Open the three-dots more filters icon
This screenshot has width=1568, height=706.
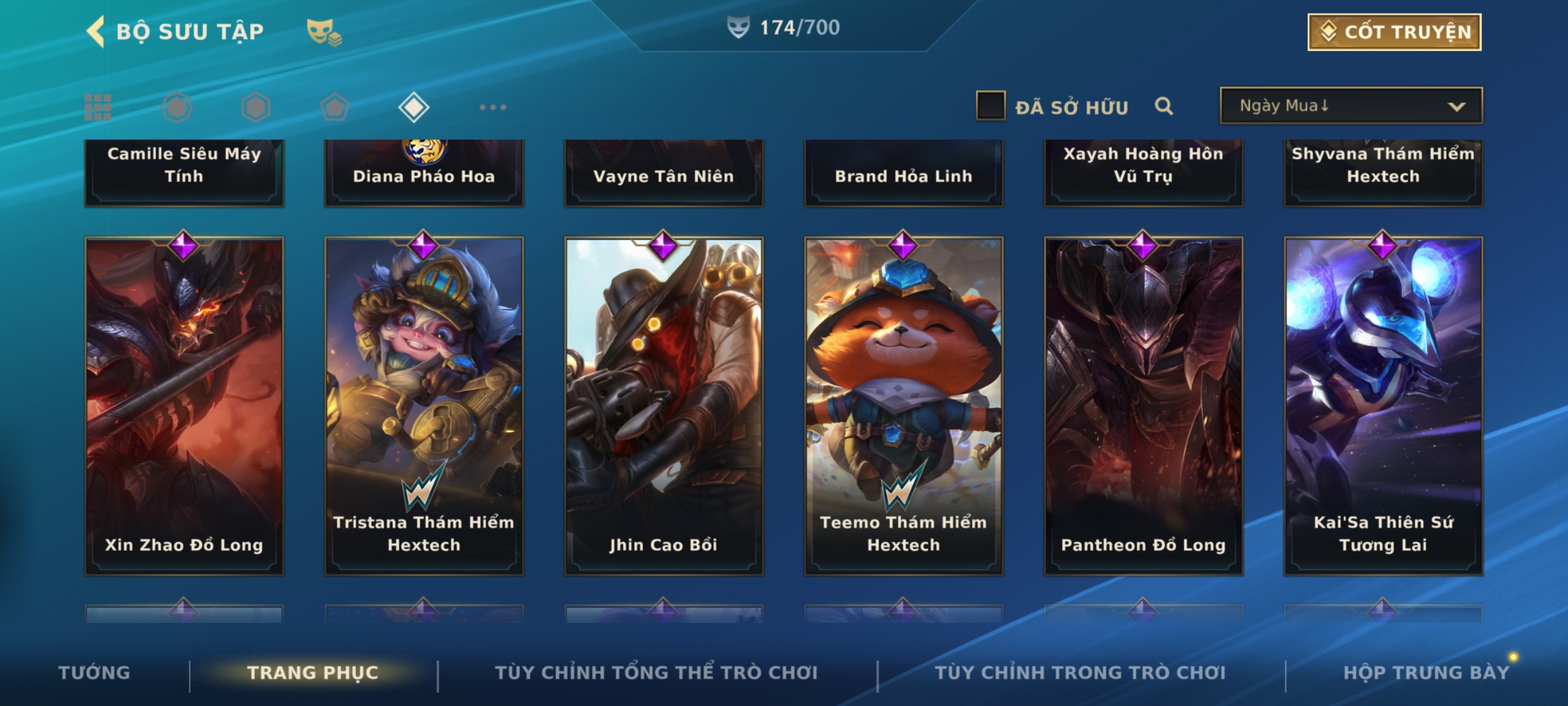[493, 107]
